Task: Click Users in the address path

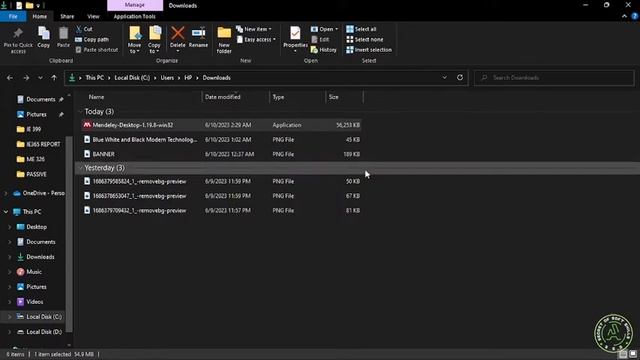Action: coord(167,78)
